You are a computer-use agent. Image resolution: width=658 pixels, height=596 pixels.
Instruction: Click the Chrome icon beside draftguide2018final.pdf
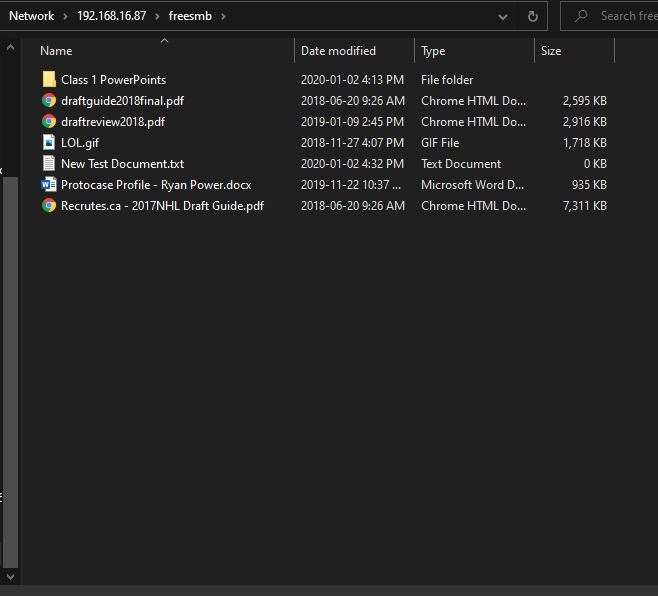(49, 101)
